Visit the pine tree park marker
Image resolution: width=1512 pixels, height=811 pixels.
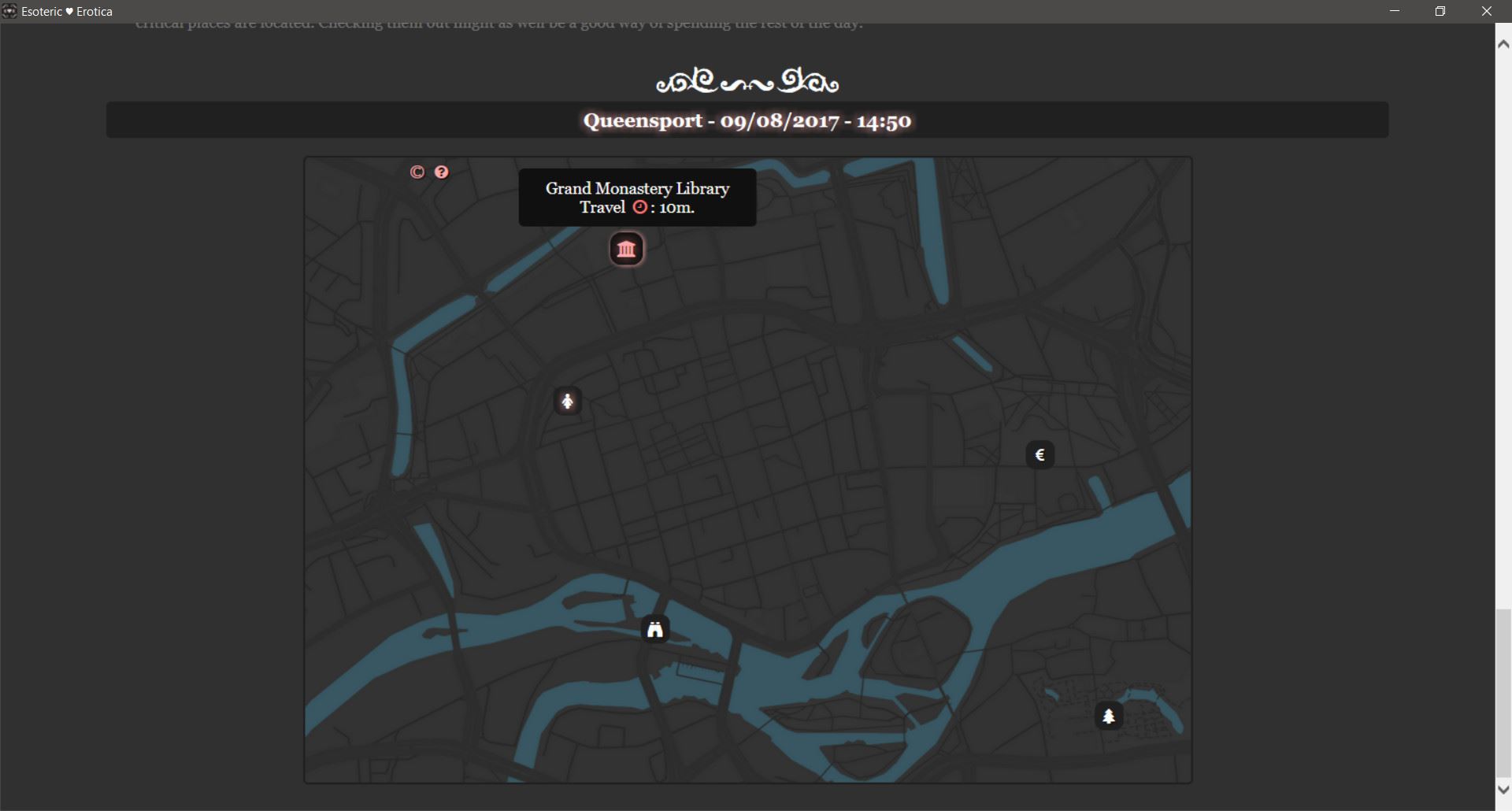[x=1109, y=716]
